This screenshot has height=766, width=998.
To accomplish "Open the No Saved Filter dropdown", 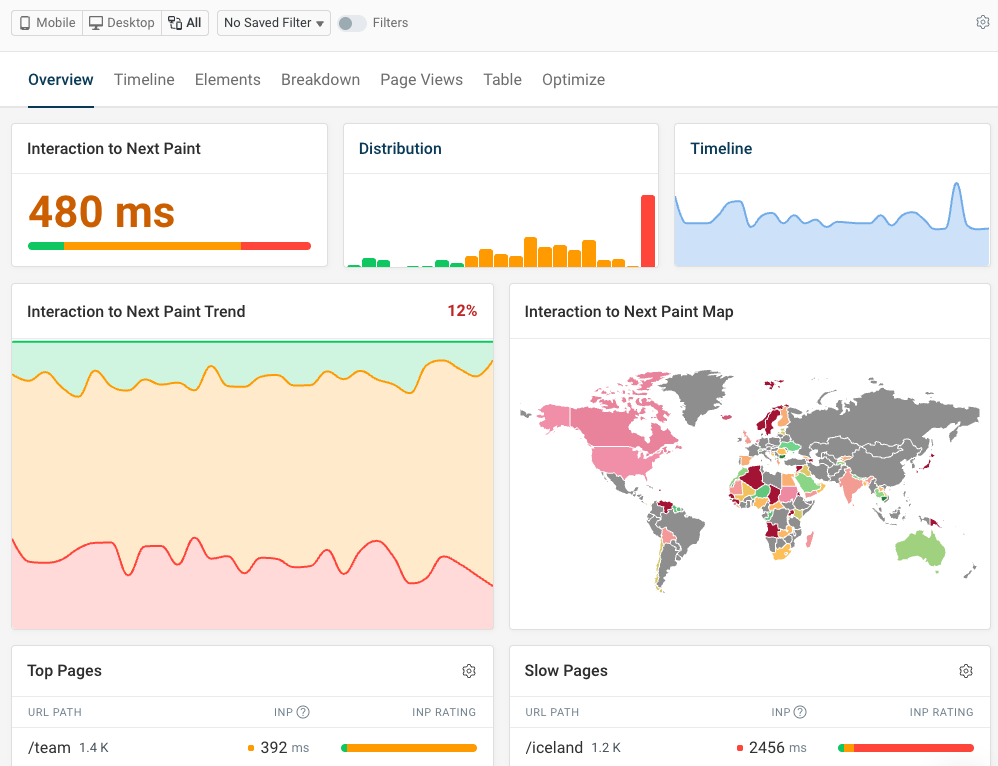I will (x=274, y=23).
